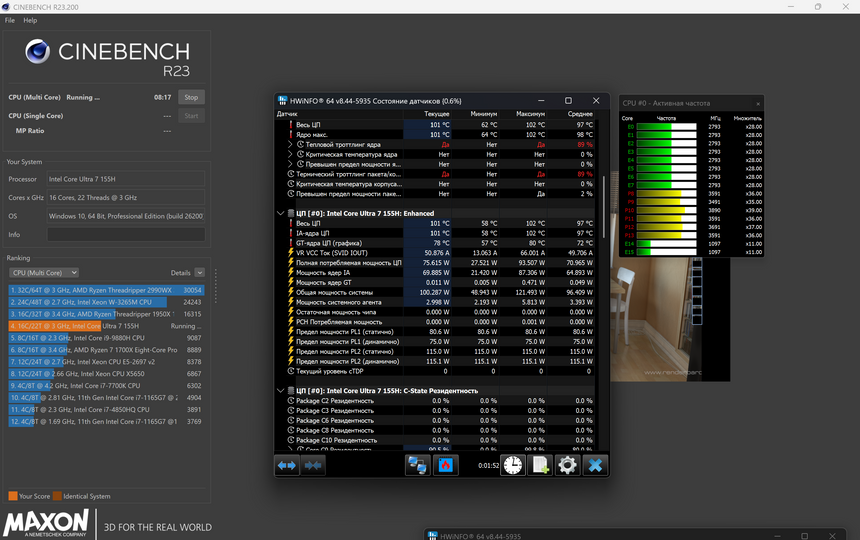Image resolution: width=860 pixels, height=540 pixels.
Task: Open HWiNFO sensor settings via the gear icon
Action: [567, 466]
